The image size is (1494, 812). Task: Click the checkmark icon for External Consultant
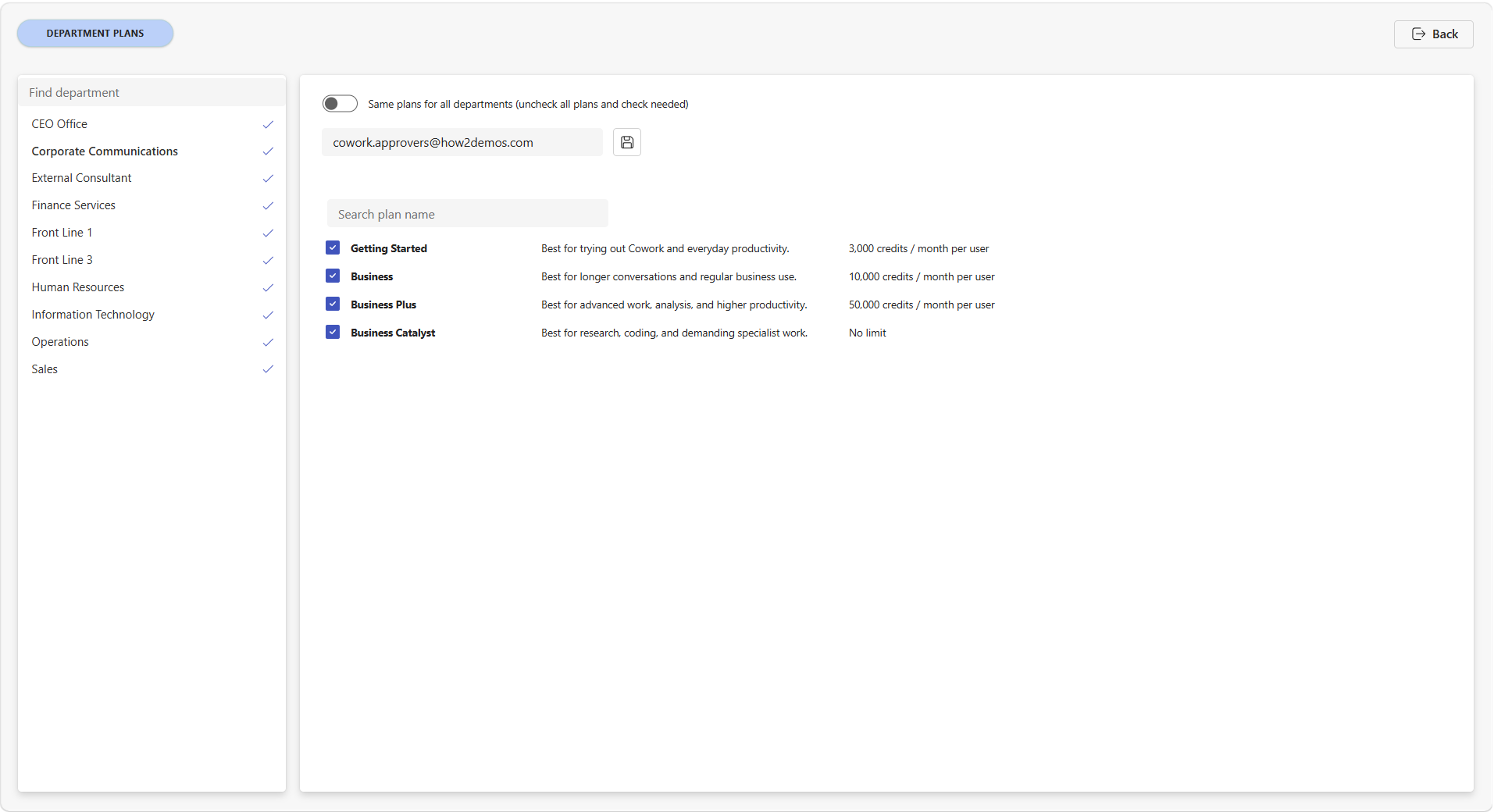pyautogui.click(x=268, y=179)
